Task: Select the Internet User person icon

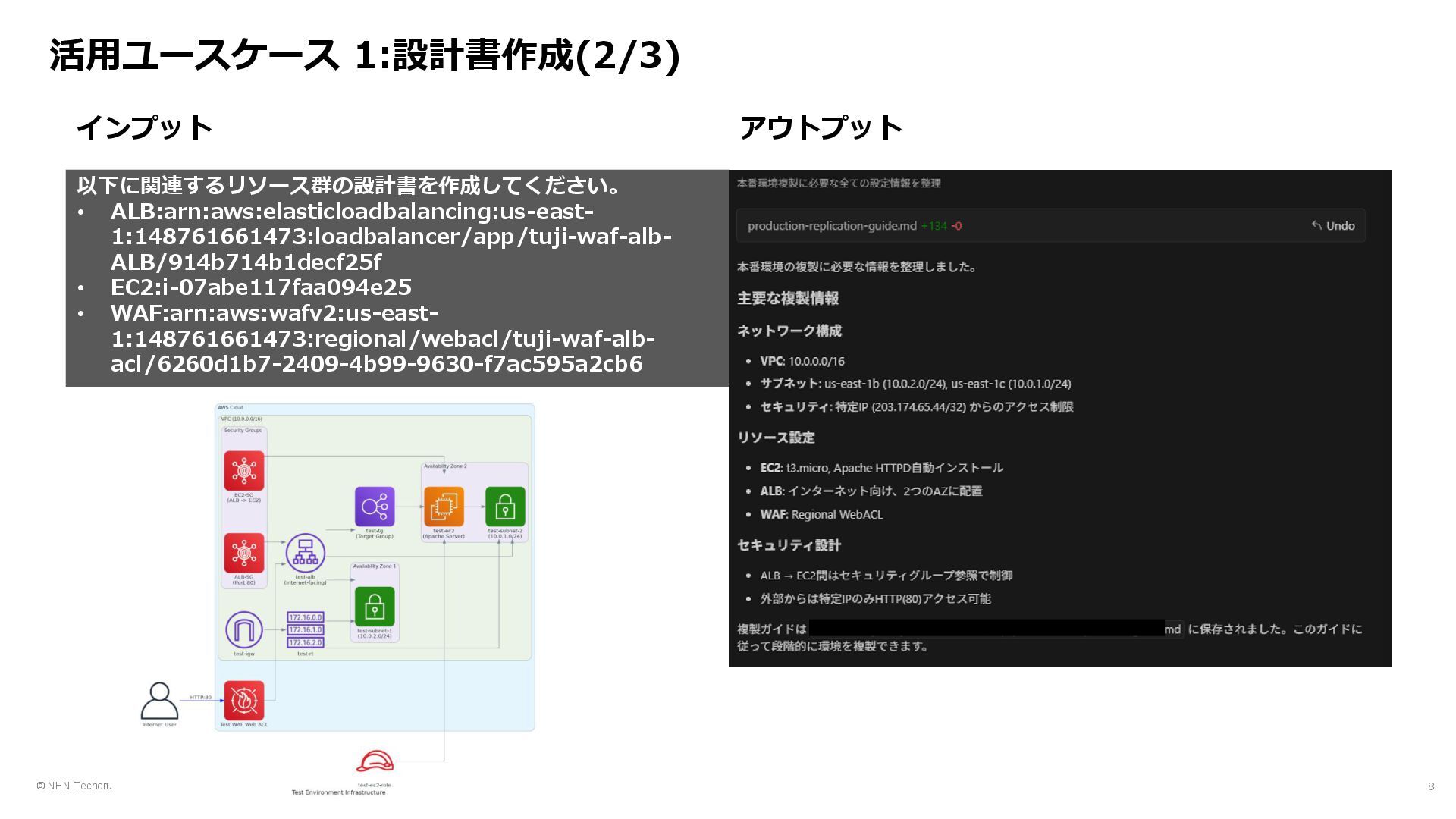Action: (x=159, y=701)
